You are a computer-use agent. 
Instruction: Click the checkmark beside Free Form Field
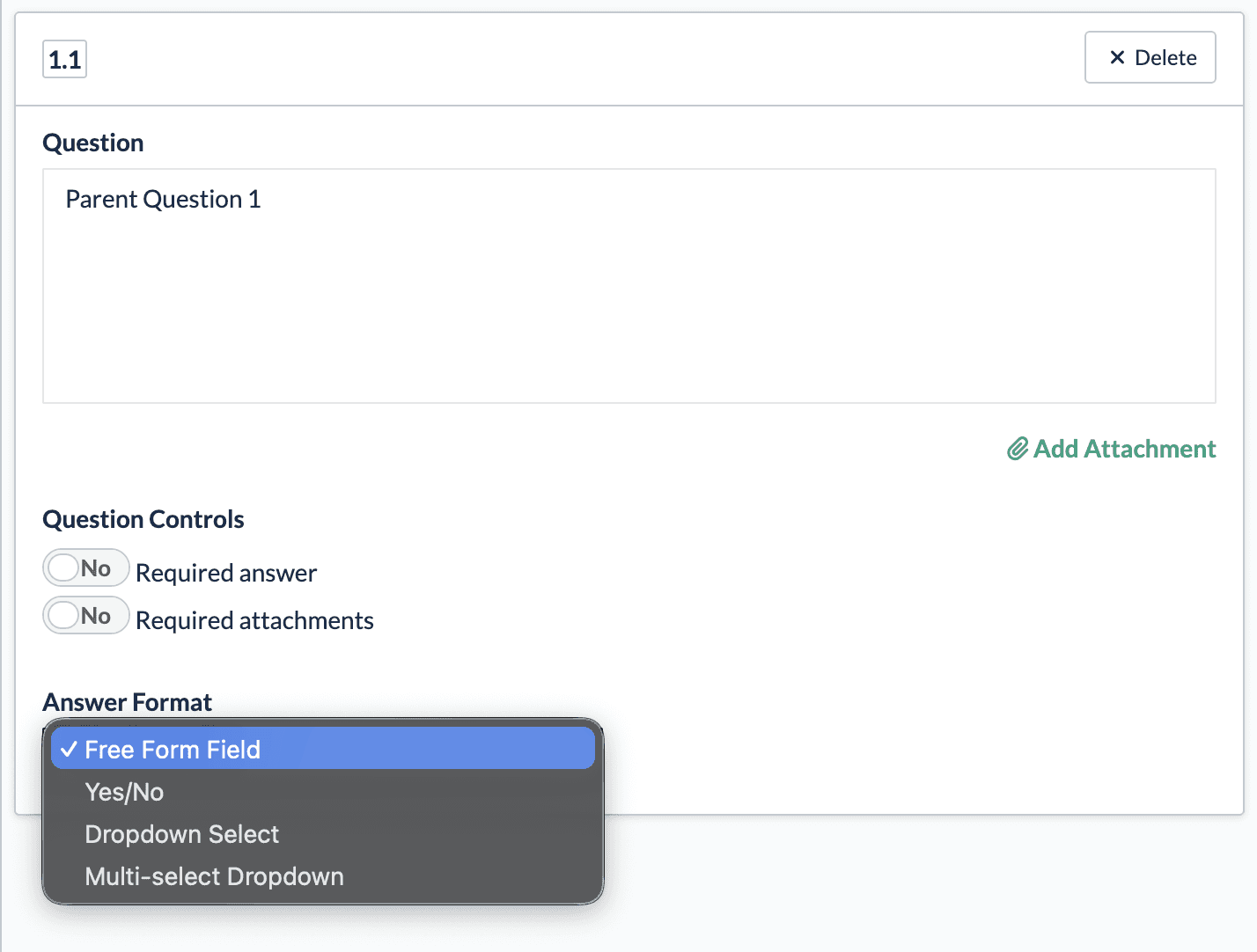[69, 750]
